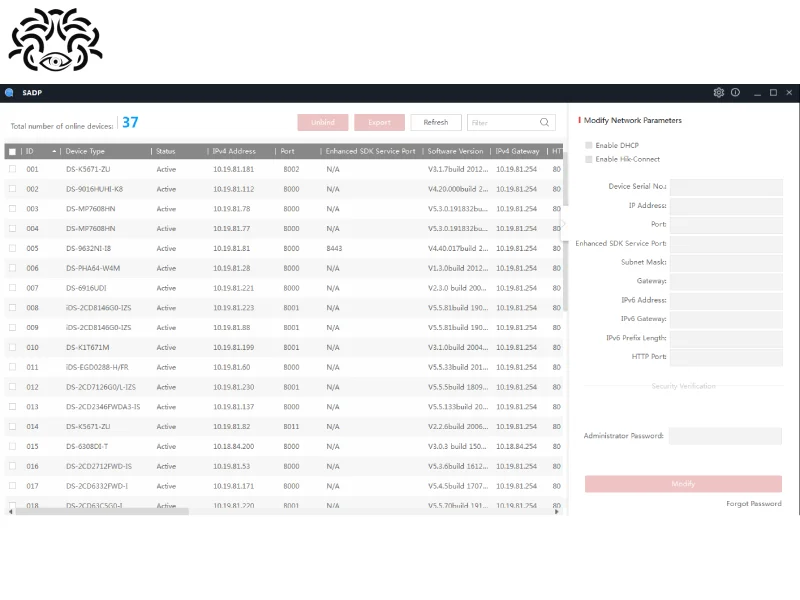The image size is (800, 600).
Task: Click the ID column sort arrow
Action: (x=54, y=151)
